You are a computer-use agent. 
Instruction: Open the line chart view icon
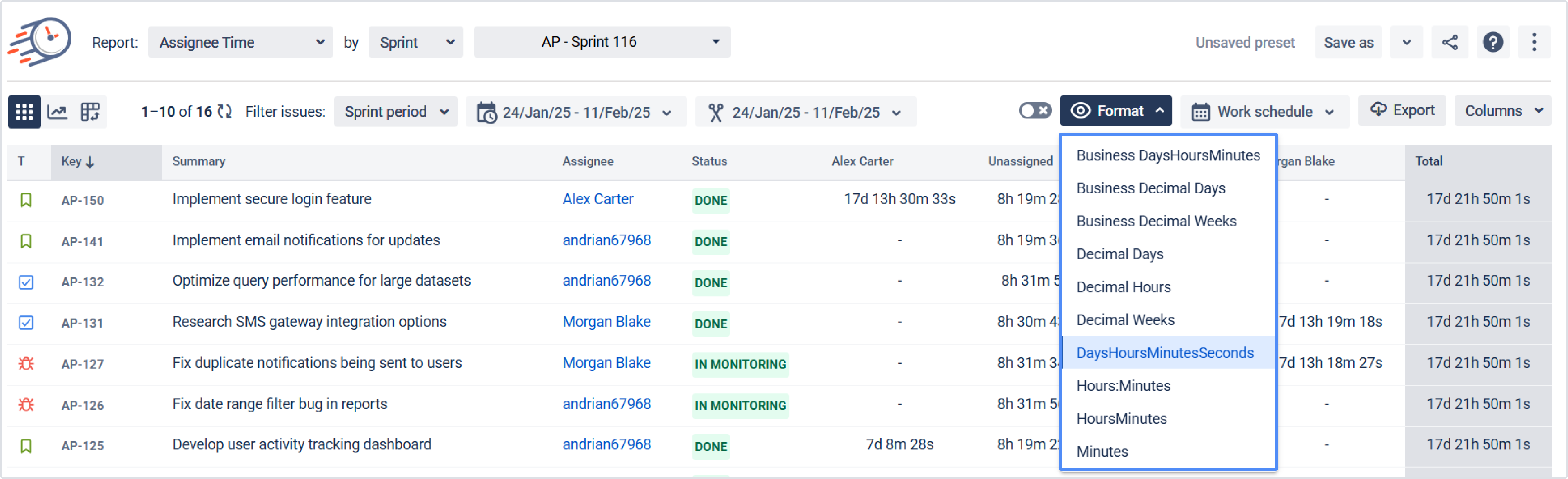57,112
